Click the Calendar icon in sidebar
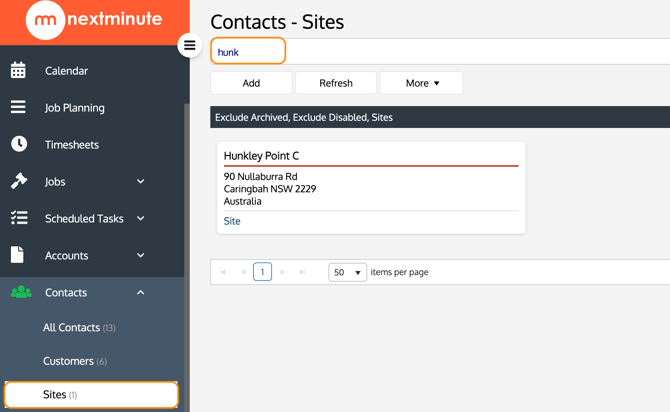 point(18,71)
